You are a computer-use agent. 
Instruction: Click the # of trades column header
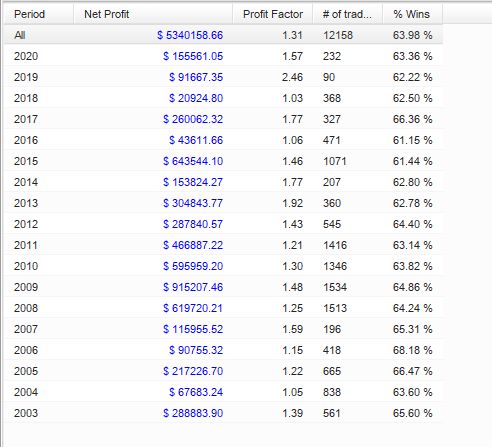pyautogui.click(x=348, y=14)
